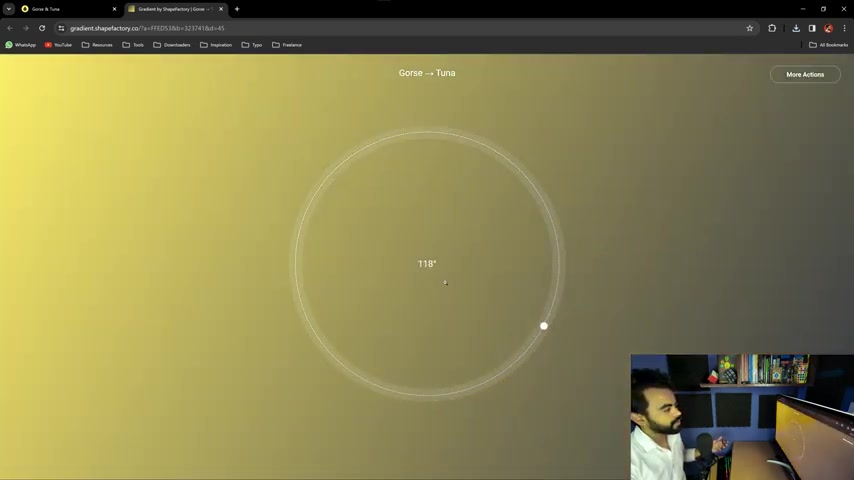Select the Gradient by ShapeFactory tab
Image resolution: width=854 pixels, height=480 pixels.
170,9
